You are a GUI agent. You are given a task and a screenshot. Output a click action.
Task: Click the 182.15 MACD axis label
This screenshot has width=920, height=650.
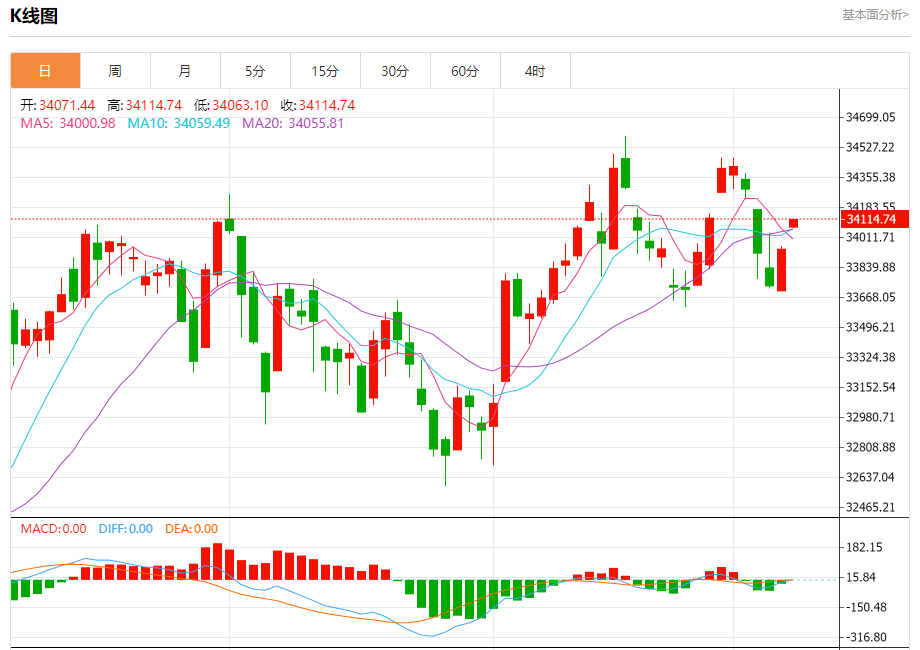coord(864,547)
